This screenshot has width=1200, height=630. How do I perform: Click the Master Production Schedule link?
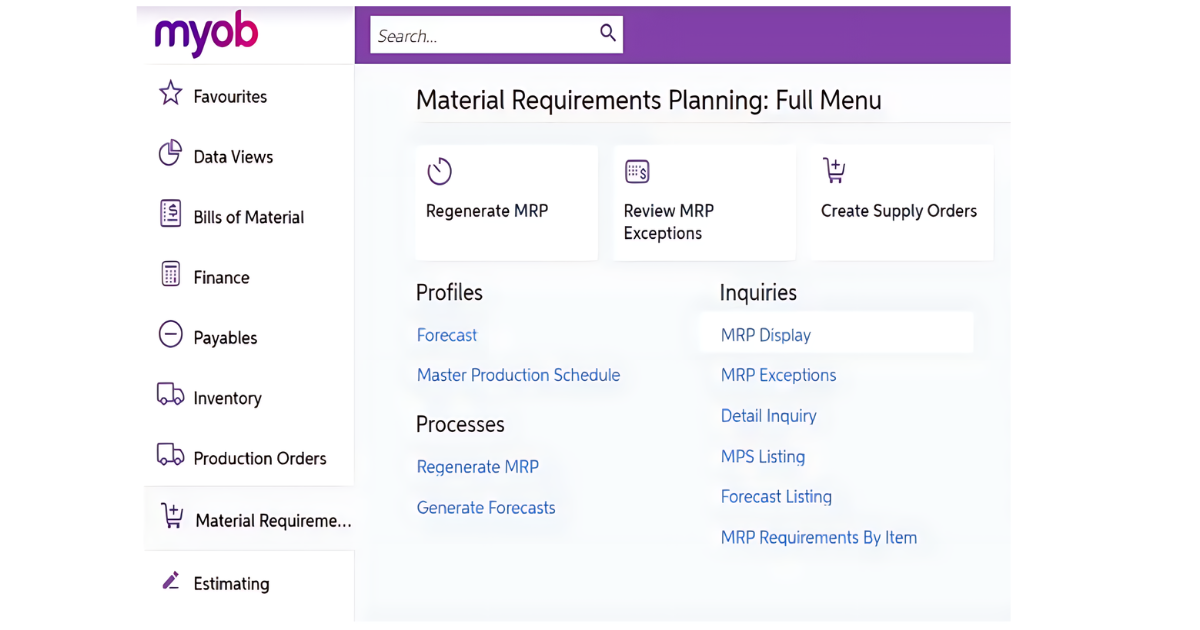[x=519, y=375]
